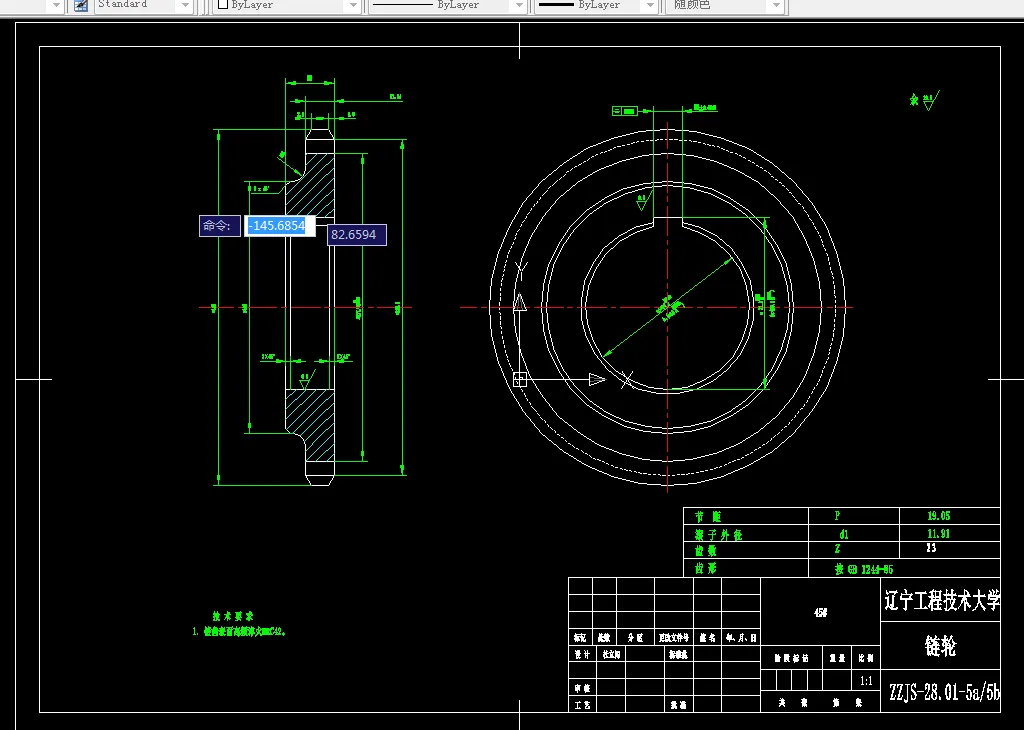Click the 标记 title block cell
1024x730 pixels.
(580, 638)
